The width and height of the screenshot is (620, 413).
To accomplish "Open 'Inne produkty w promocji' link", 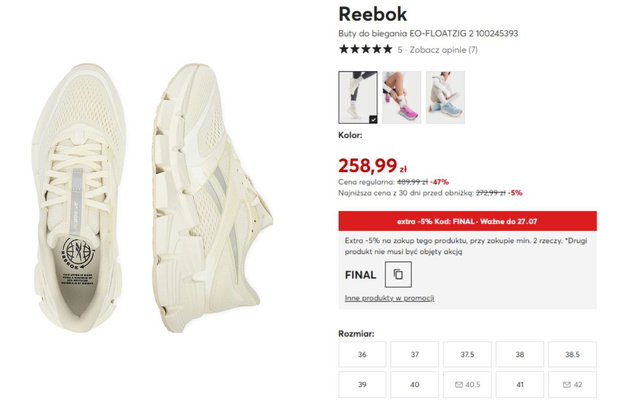I will (x=389, y=298).
